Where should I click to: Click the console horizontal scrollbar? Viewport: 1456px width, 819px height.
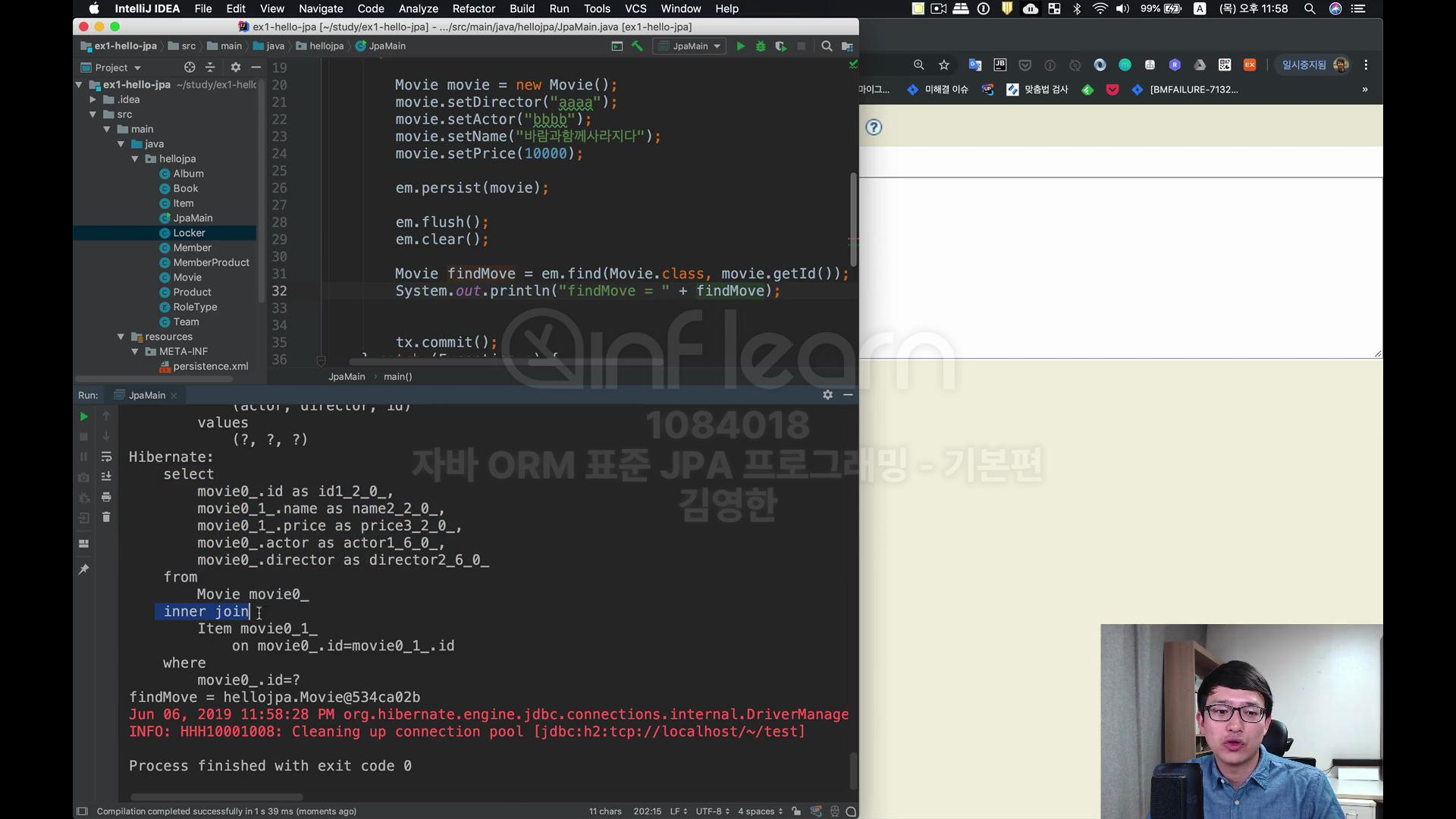coord(217,797)
